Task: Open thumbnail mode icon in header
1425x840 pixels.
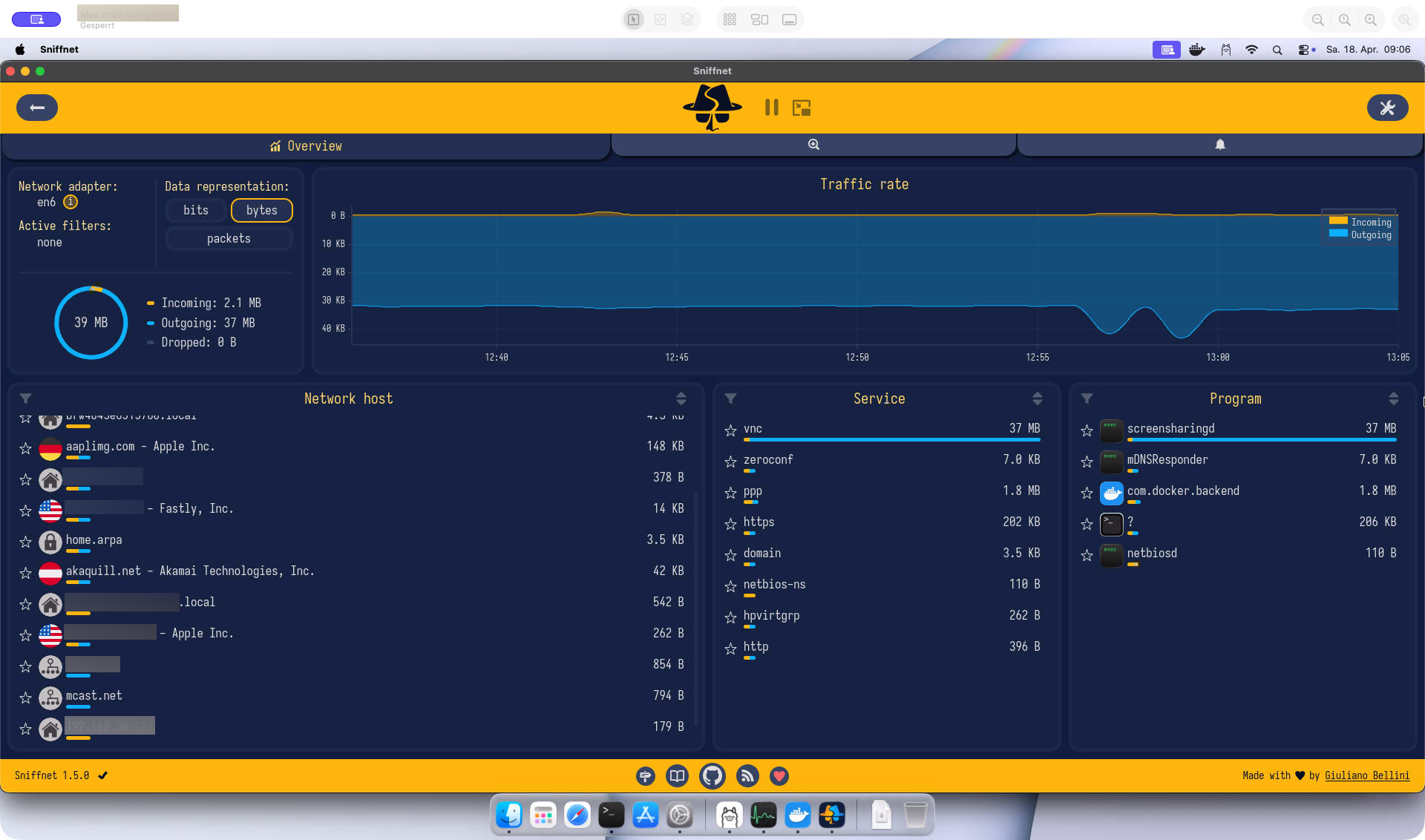Action: click(802, 108)
